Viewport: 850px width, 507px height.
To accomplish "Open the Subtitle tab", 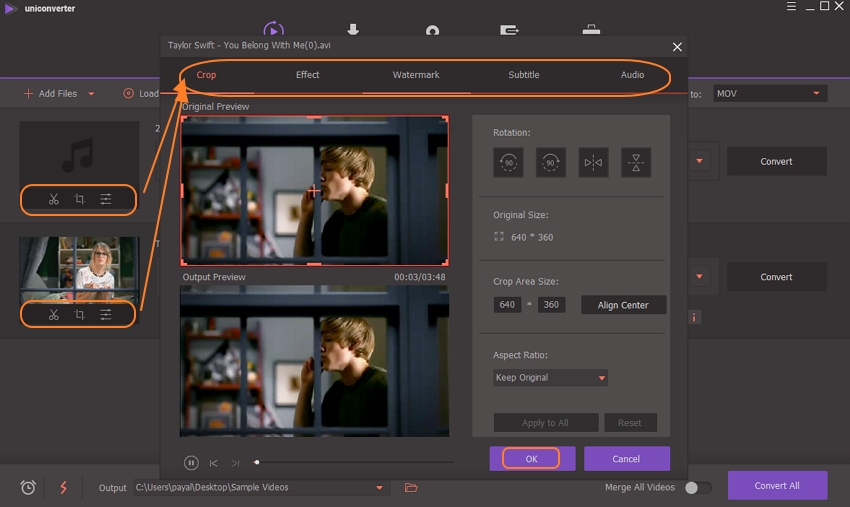I will coord(523,75).
